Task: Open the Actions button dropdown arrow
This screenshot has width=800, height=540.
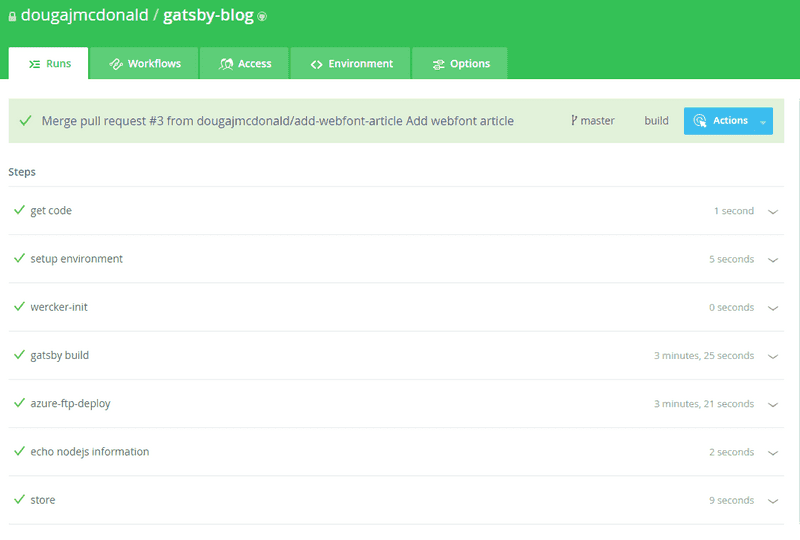Action: [x=763, y=122]
